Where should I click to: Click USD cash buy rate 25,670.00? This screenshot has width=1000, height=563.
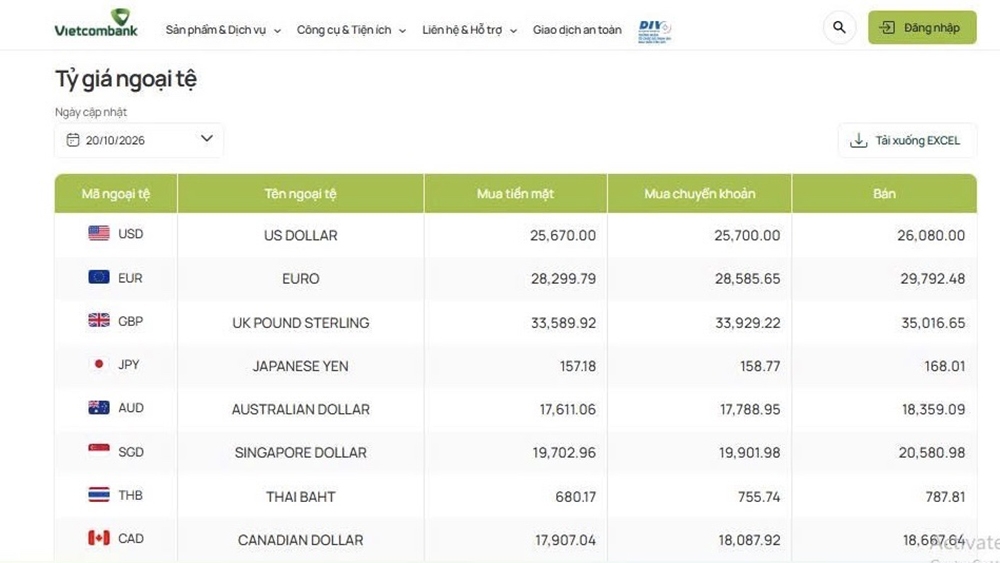click(x=563, y=235)
